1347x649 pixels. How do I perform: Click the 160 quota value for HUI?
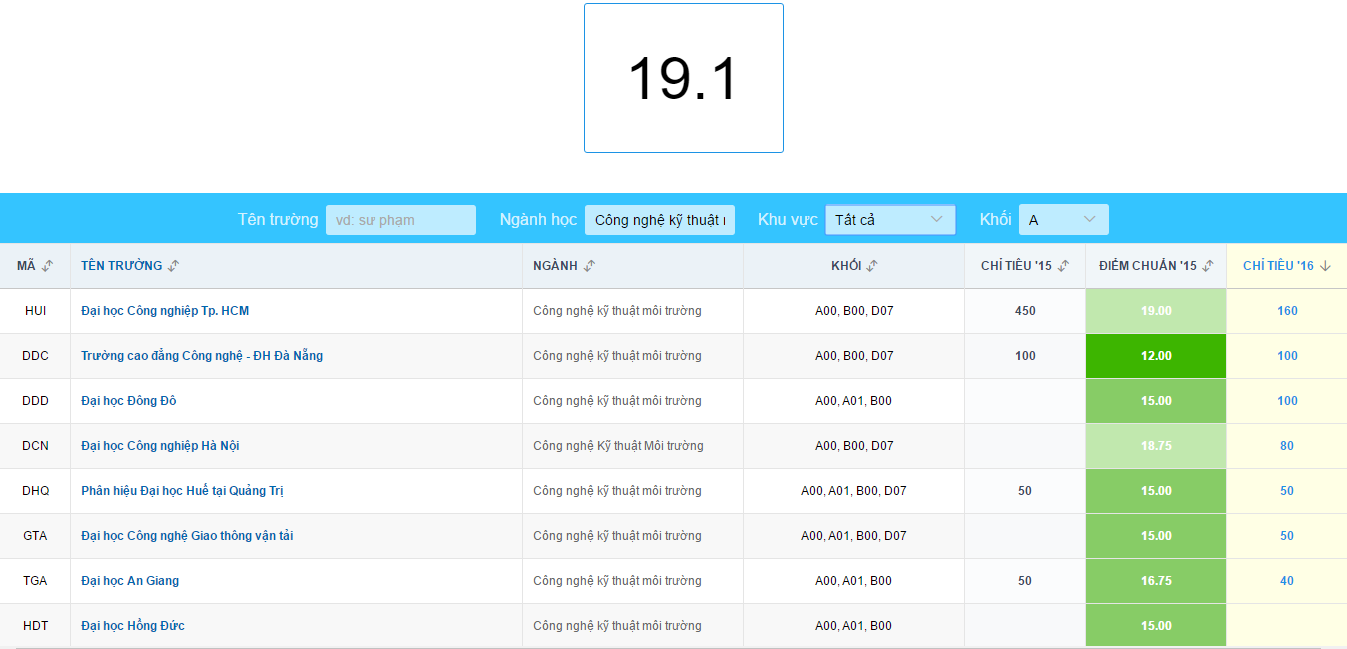[x=1287, y=311]
